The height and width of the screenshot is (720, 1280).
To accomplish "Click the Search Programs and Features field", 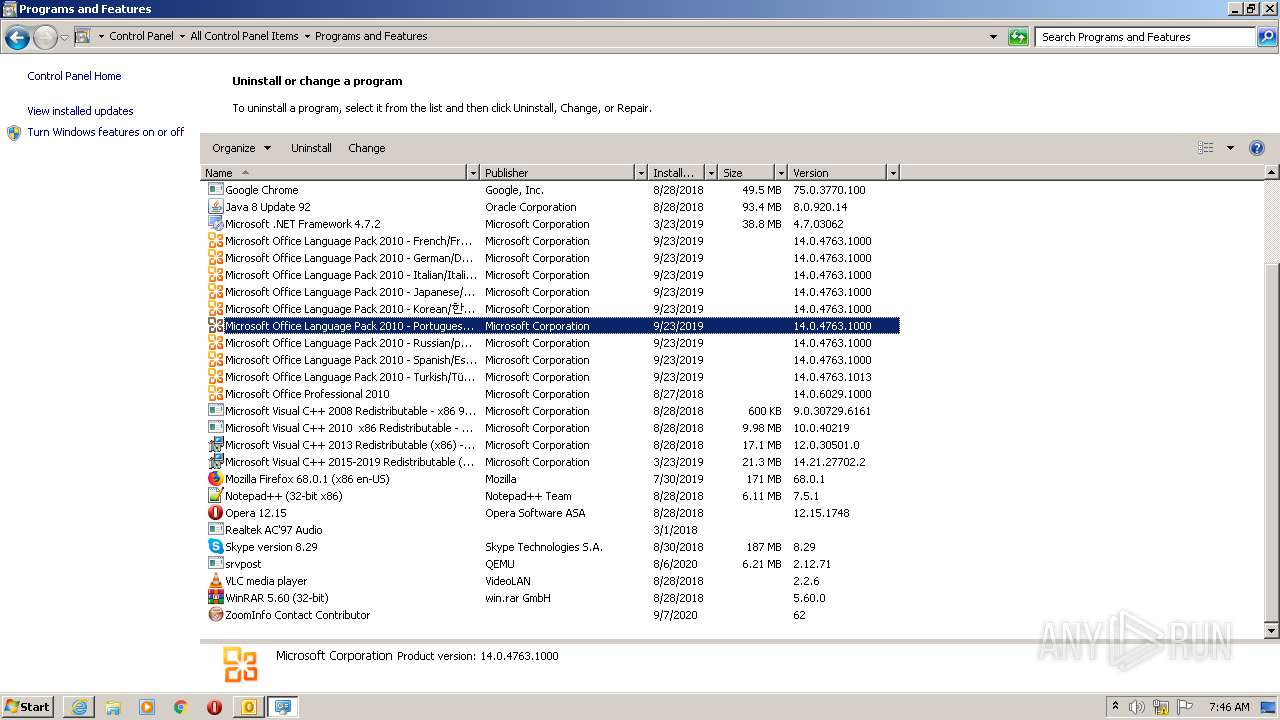I will pos(1146,37).
